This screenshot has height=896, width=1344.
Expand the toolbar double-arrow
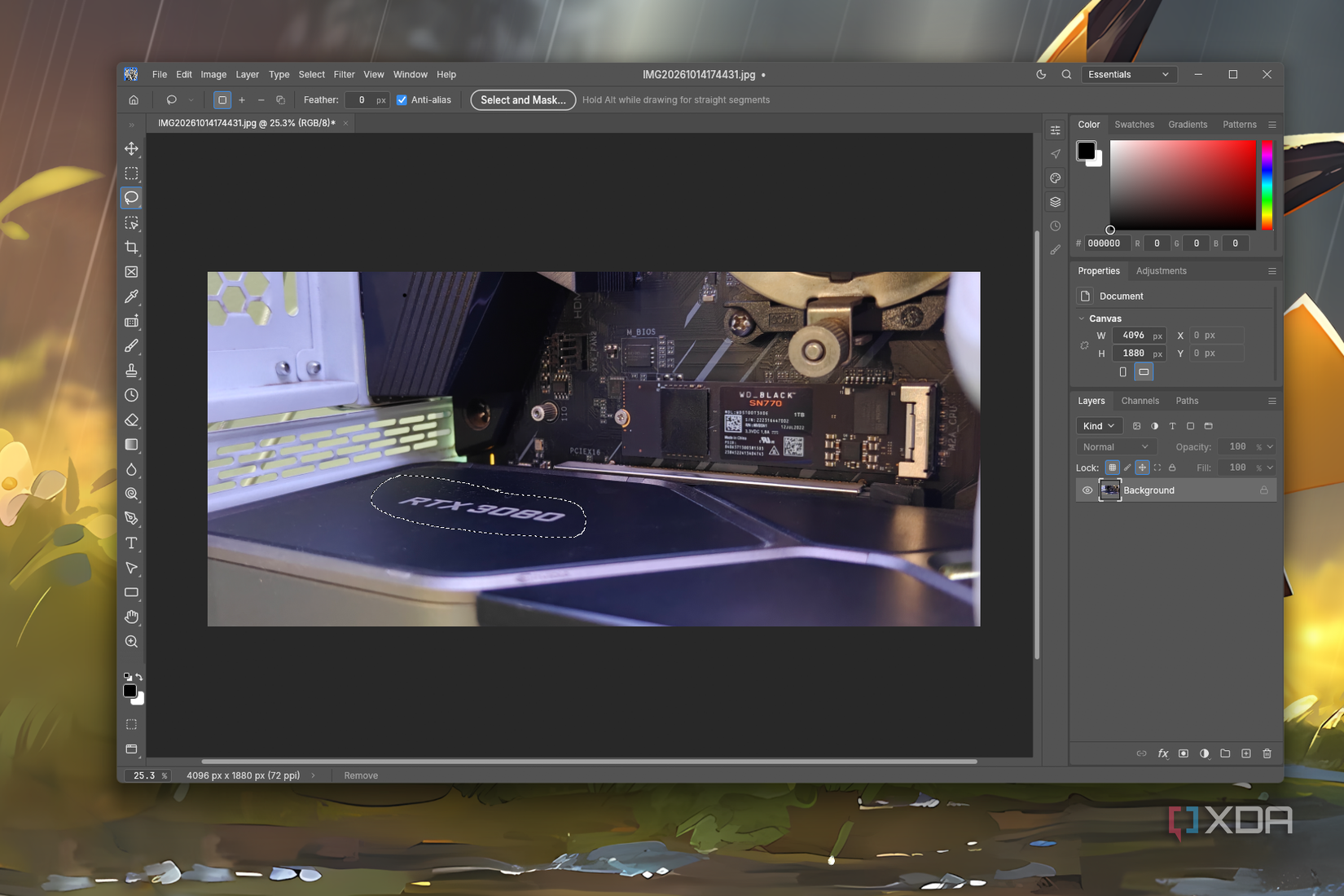[131, 125]
